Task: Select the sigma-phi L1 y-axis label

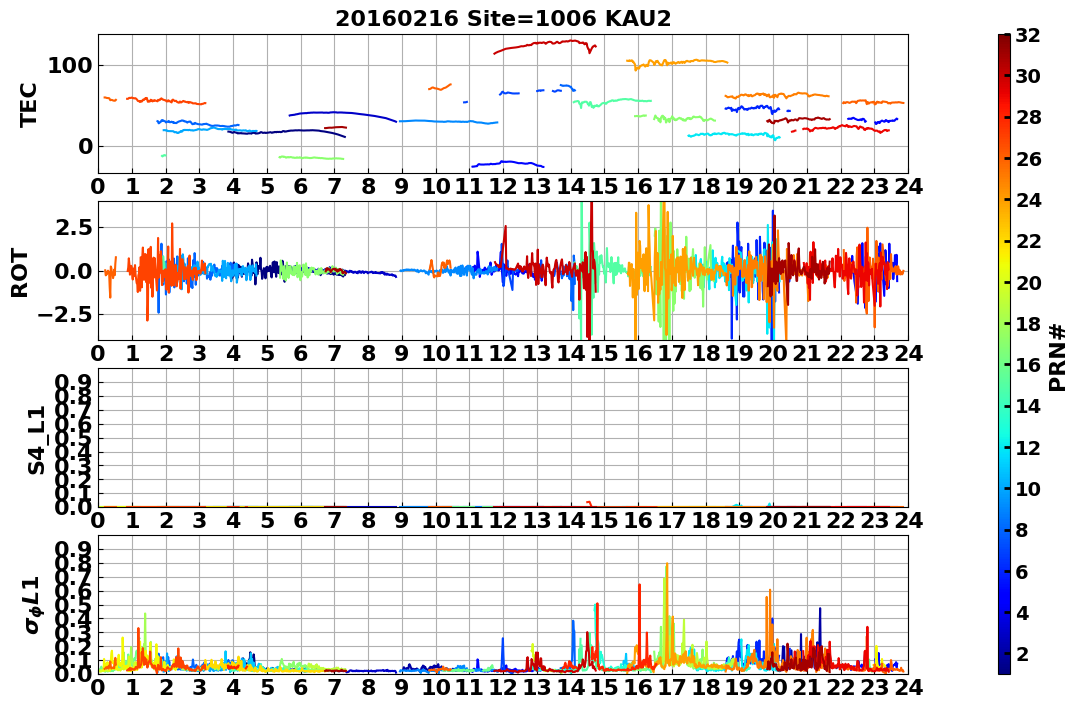Action: click(33, 605)
